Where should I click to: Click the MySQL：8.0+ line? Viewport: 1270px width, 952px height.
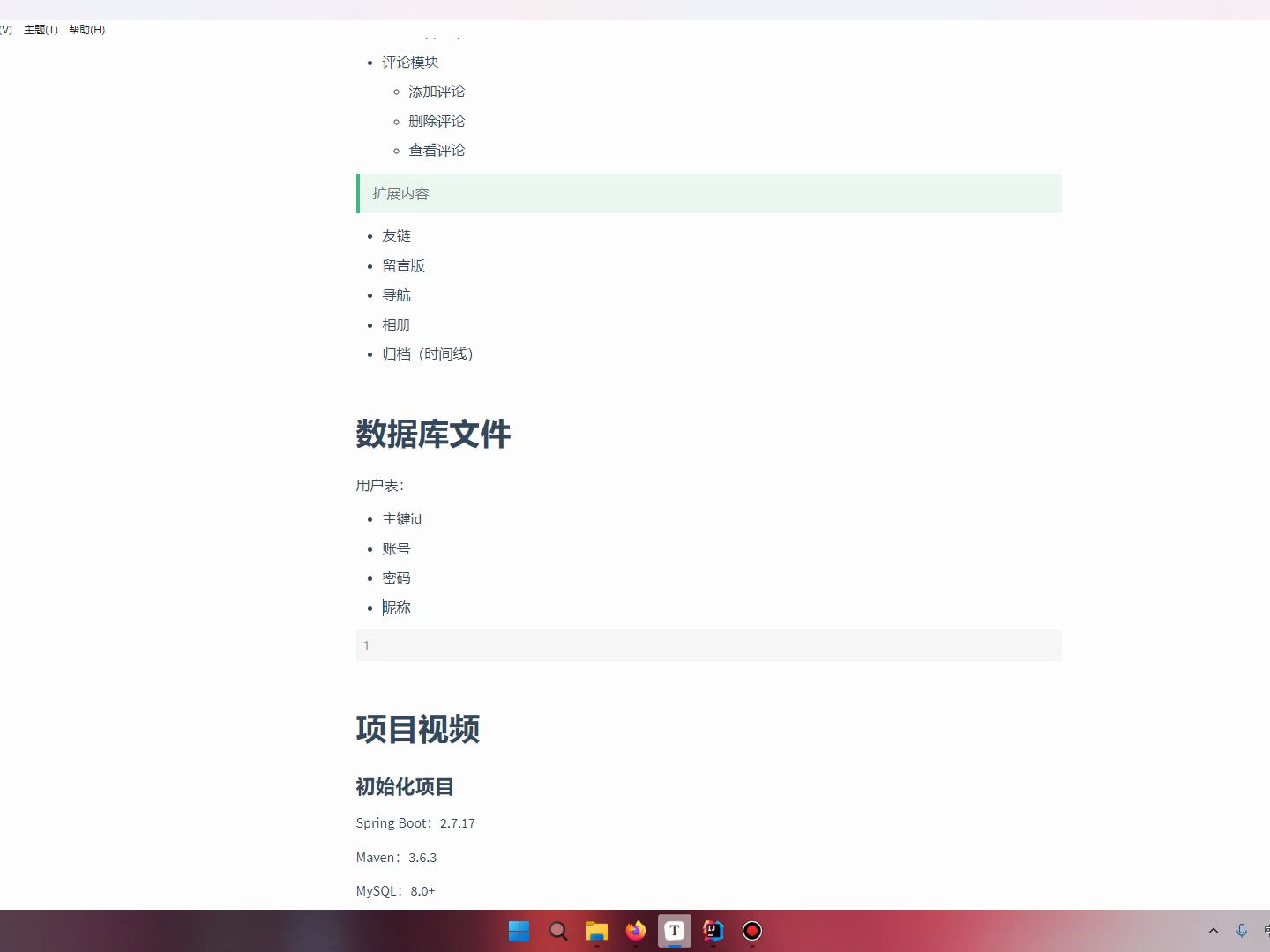396,891
